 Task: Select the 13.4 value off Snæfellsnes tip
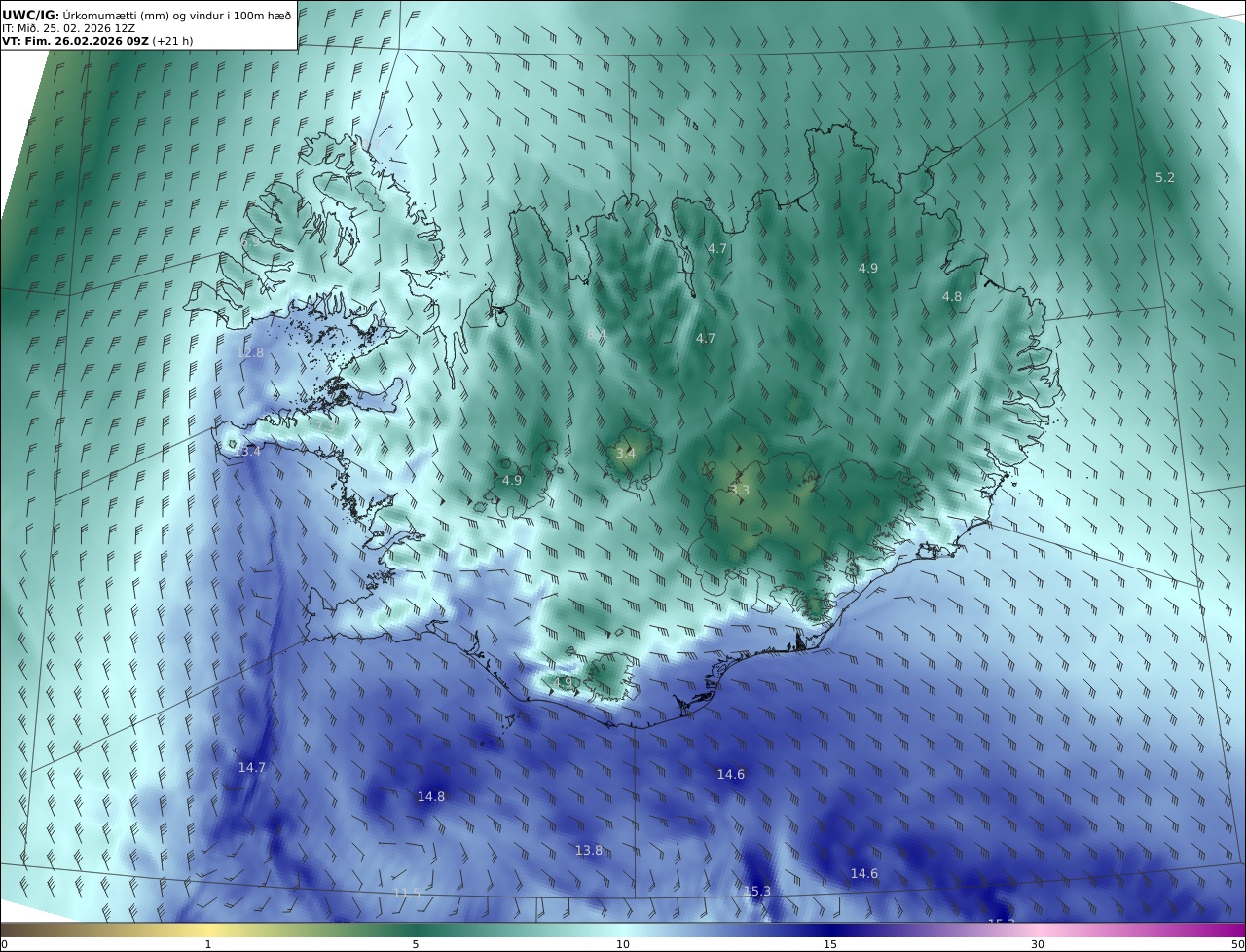coord(247,452)
